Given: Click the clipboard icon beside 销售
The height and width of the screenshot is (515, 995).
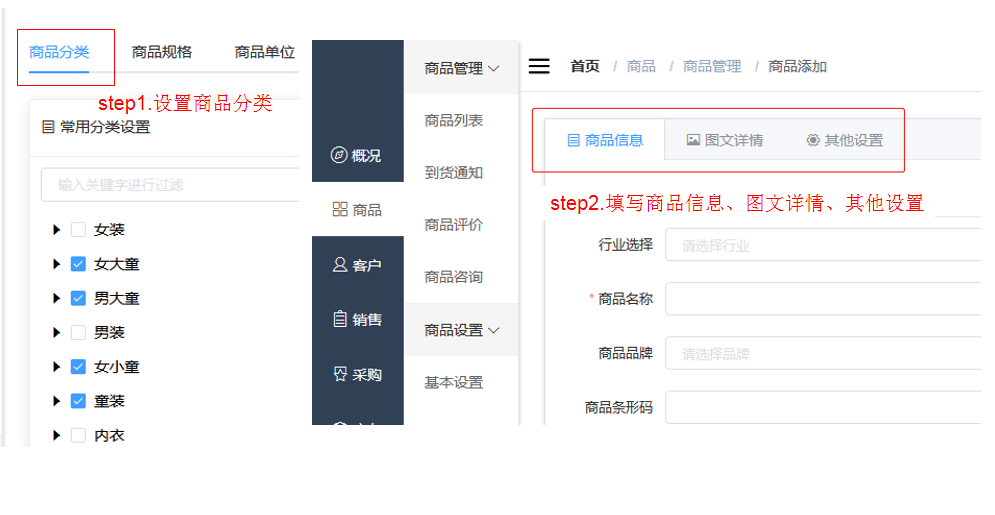Looking at the screenshot, I should tap(340, 318).
